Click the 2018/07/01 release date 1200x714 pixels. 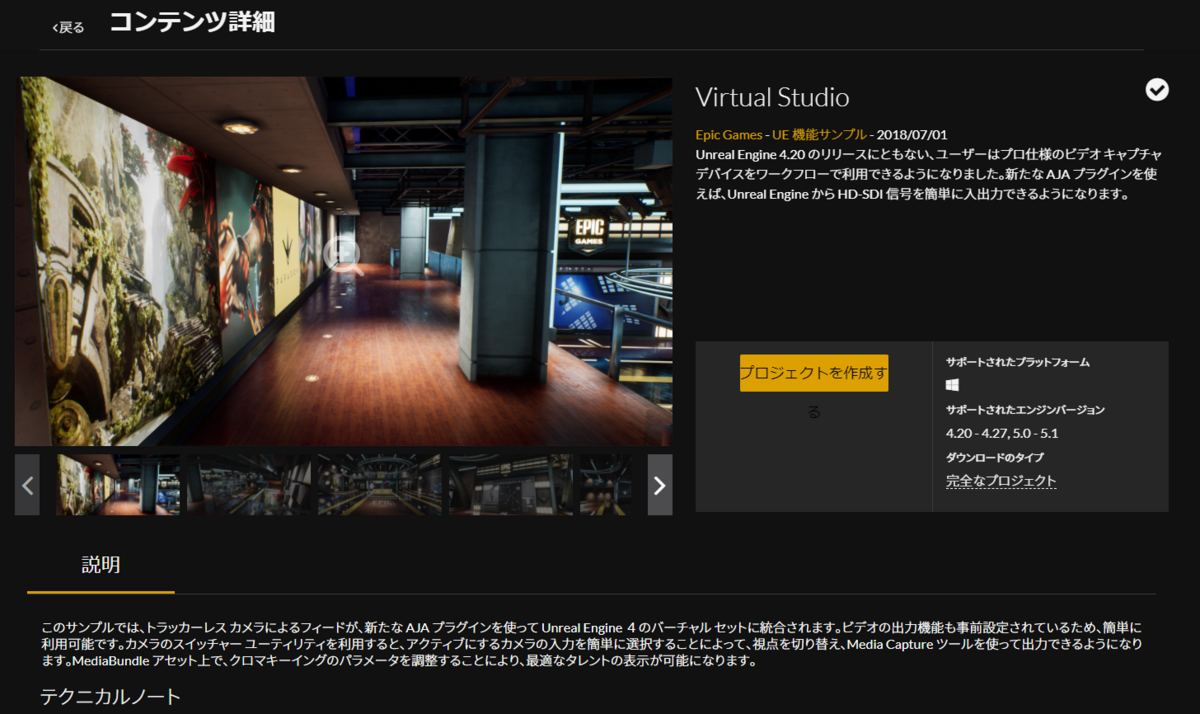tap(912, 134)
